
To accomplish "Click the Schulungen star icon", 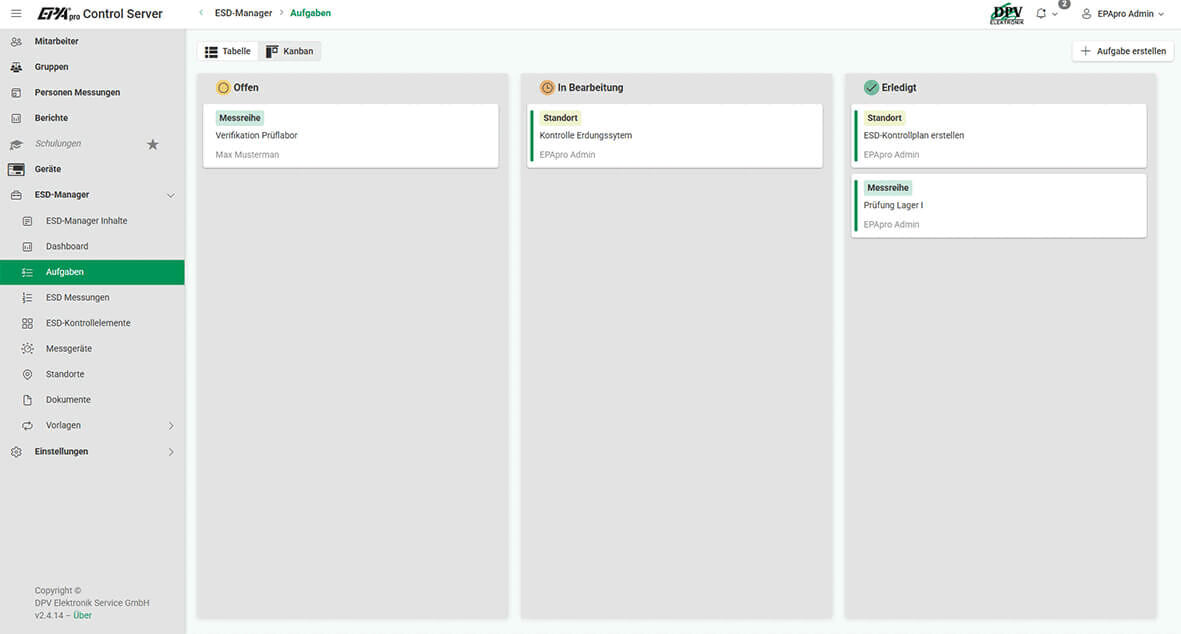I will coord(153,144).
